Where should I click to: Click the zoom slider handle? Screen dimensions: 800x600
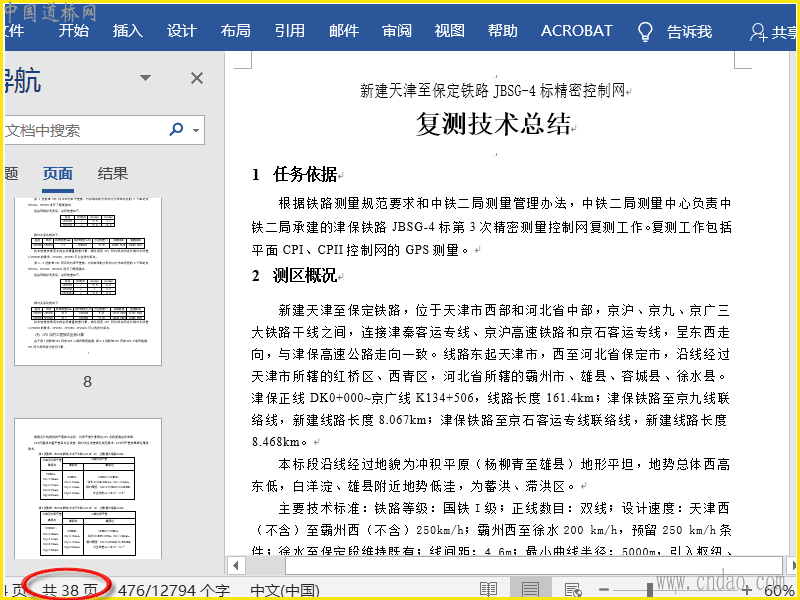coord(649,590)
